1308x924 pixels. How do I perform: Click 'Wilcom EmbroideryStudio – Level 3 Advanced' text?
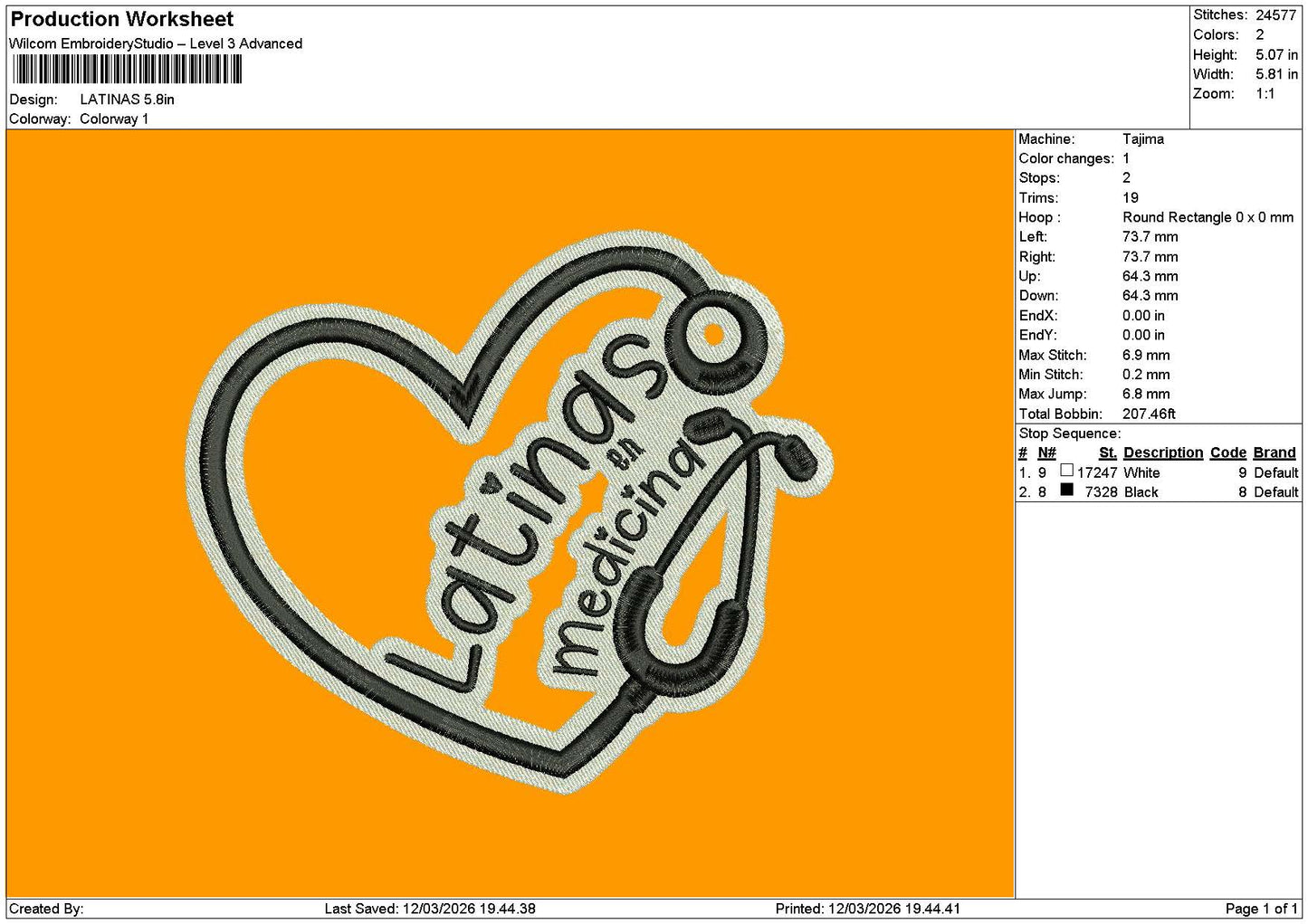click(x=156, y=43)
